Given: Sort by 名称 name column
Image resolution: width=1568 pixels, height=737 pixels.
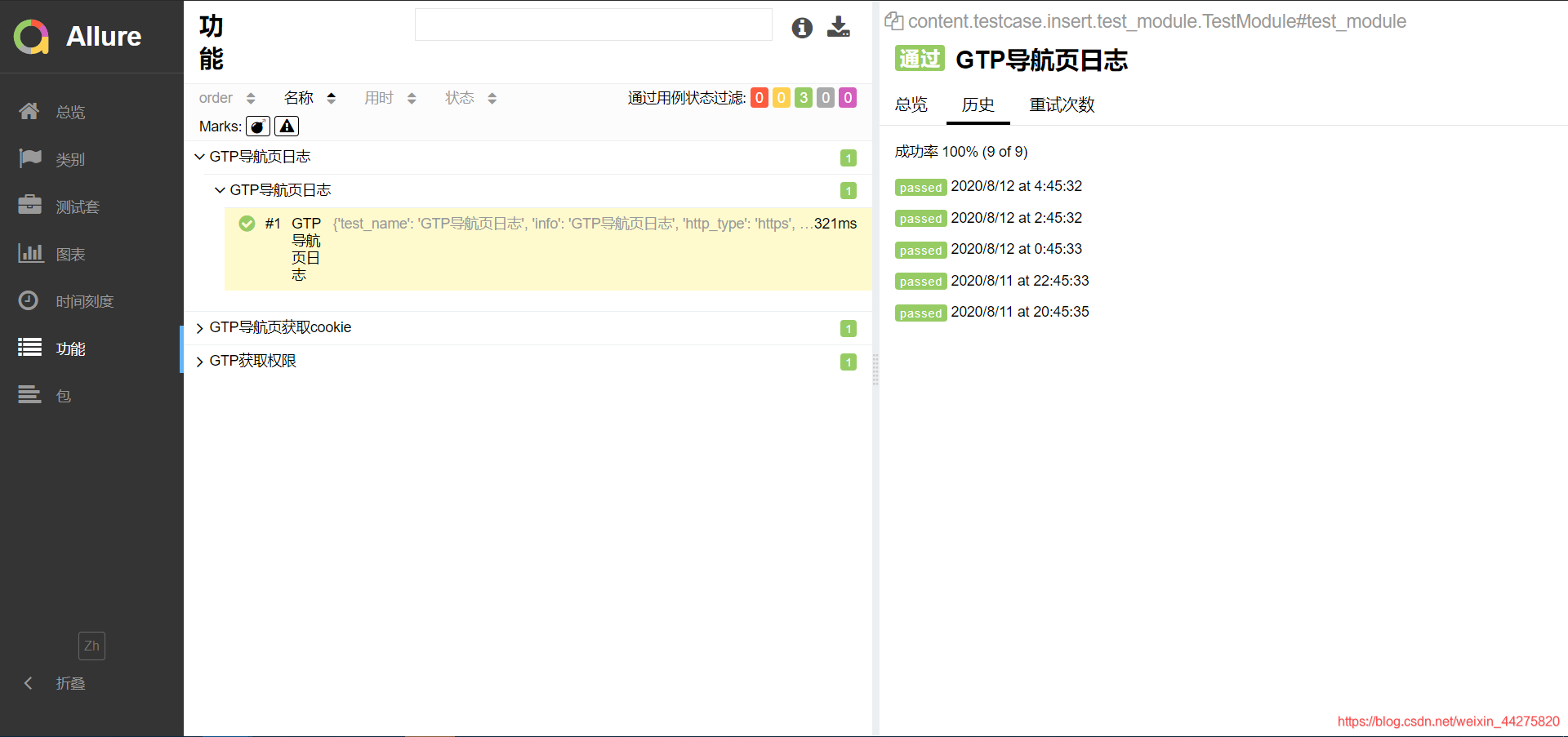Looking at the screenshot, I should 310,98.
